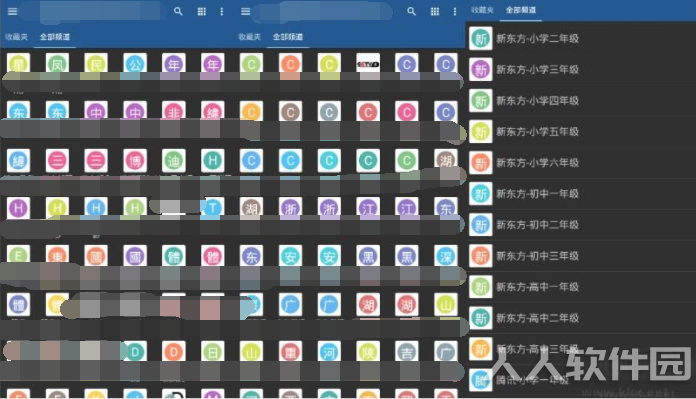Open the blue H channel icon
The height and width of the screenshot is (399, 696).
coord(96,208)
